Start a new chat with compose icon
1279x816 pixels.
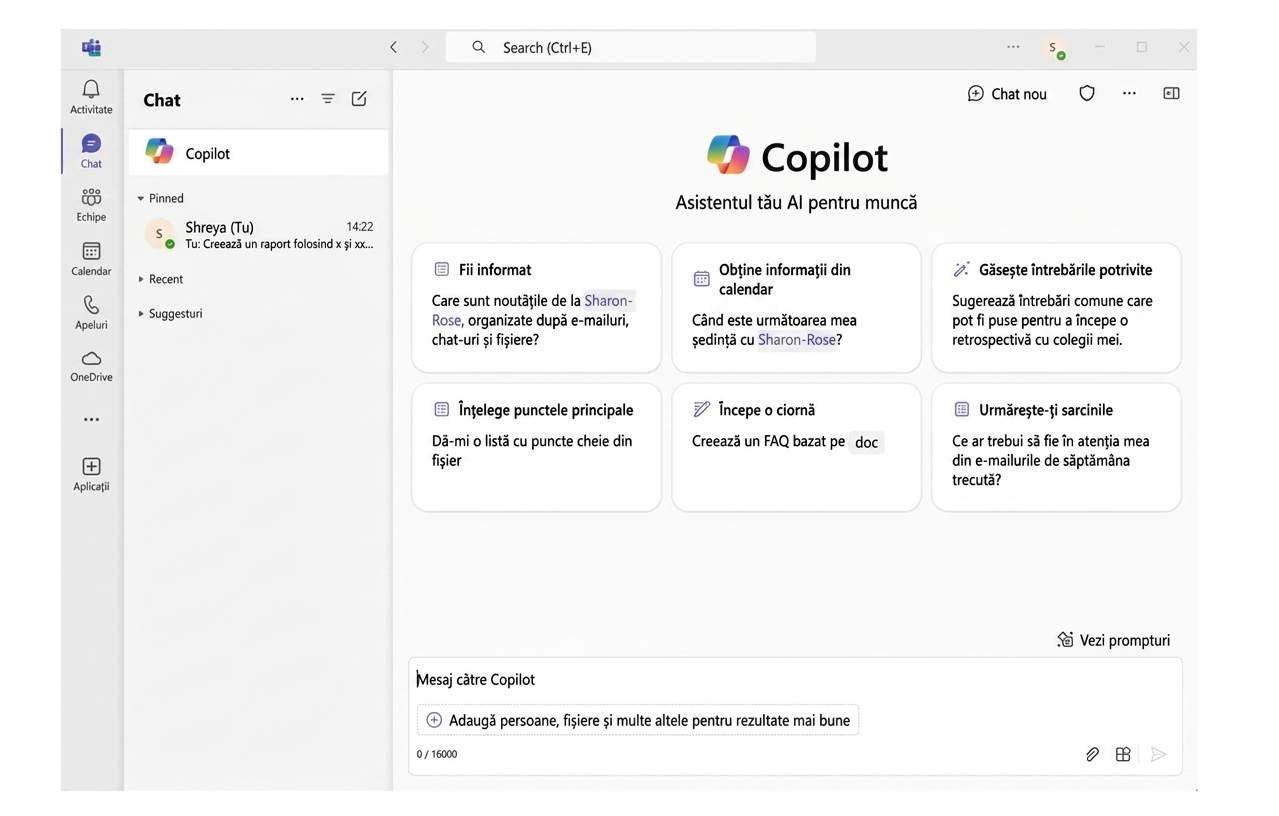[x=359, y=99]
